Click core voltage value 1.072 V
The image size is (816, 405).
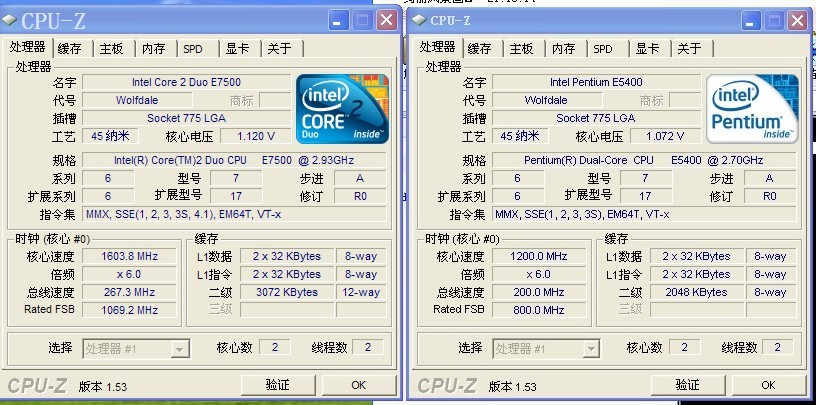[x=666, y=136]
